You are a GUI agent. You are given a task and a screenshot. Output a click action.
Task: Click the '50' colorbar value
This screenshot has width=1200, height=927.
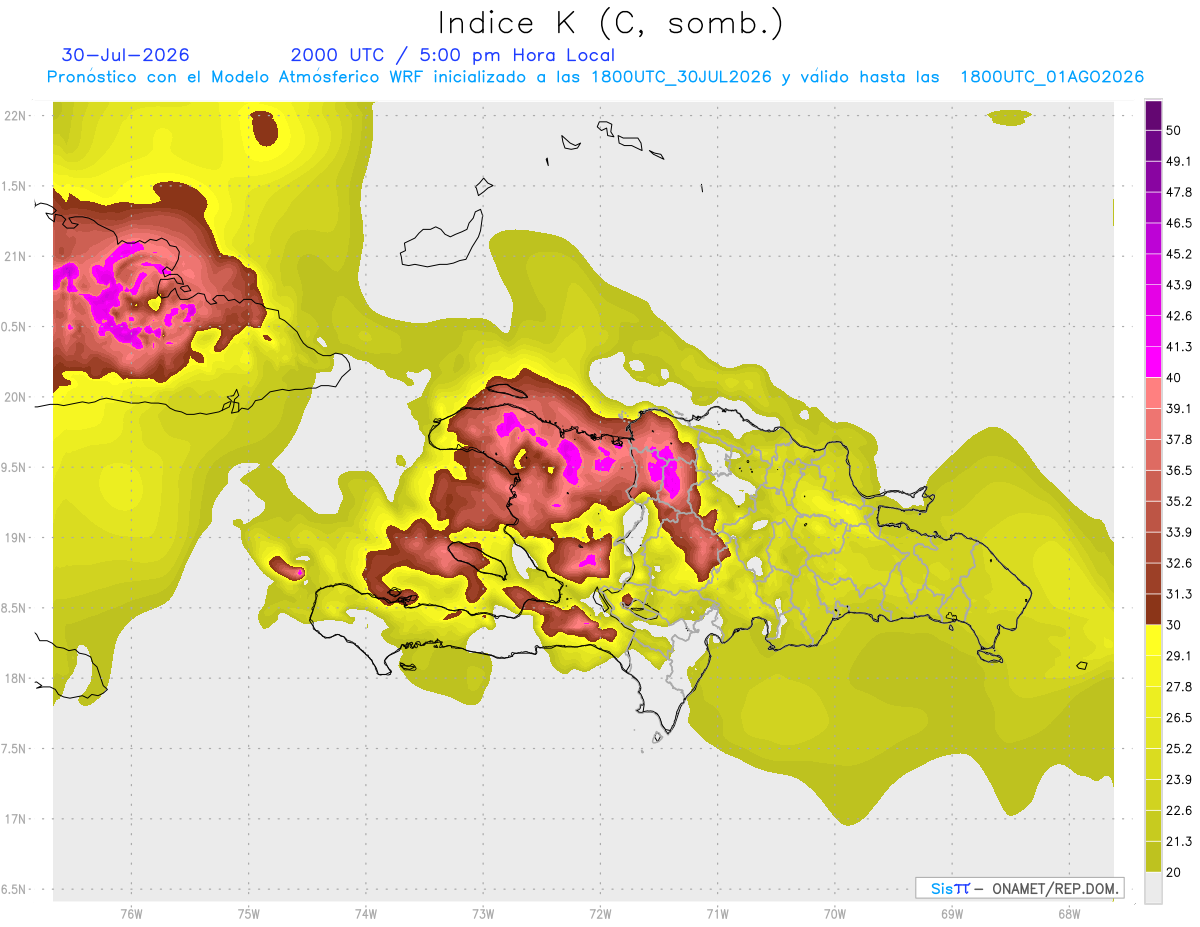pyautogui.click(x=1174, y=130)
